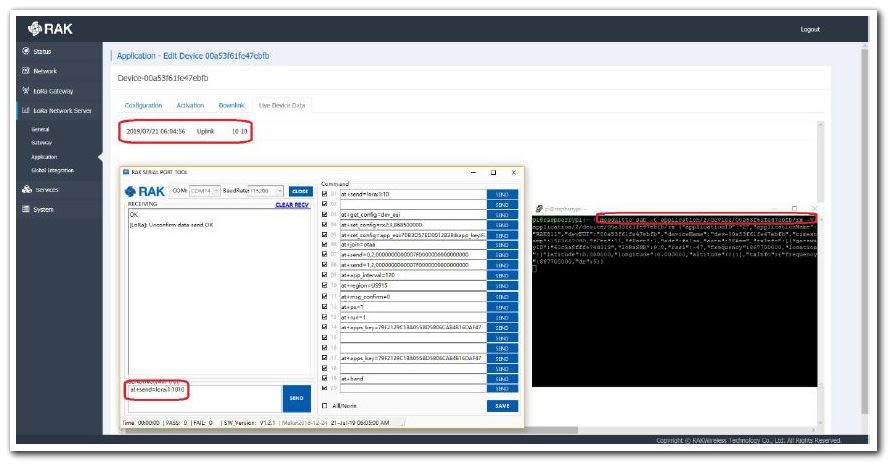Switch to the Configuration tab

(x=143, y=106)
